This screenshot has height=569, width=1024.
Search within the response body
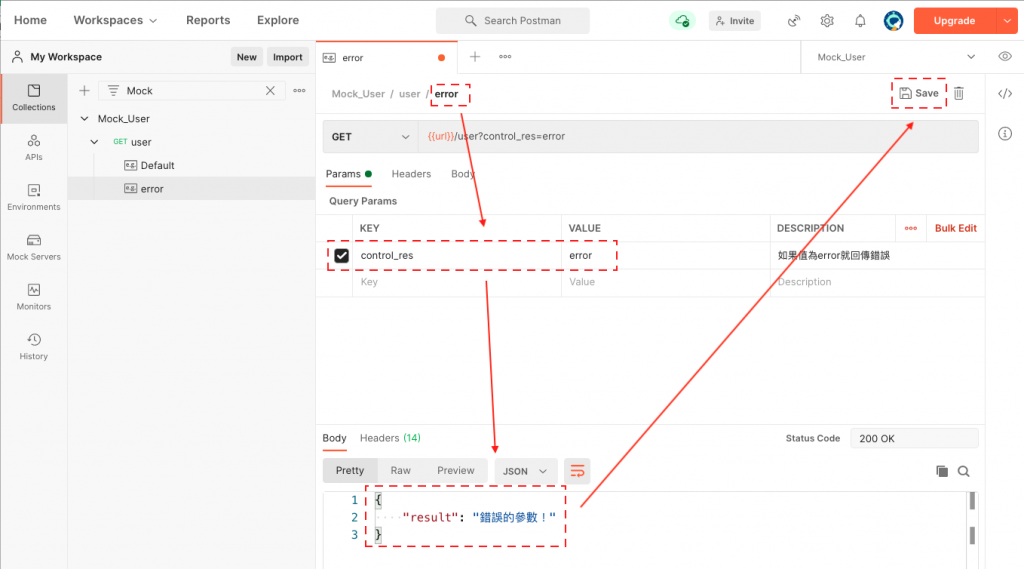(963, 471)
